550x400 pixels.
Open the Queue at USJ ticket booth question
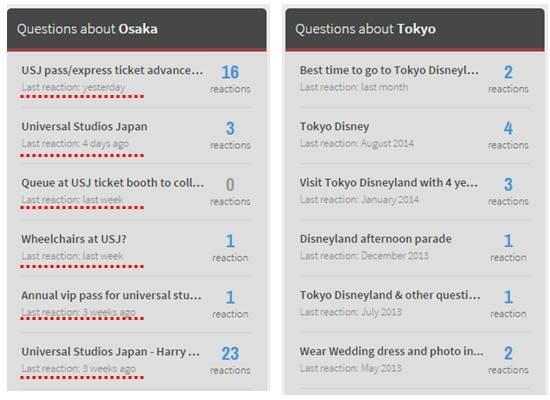point(113,183)
